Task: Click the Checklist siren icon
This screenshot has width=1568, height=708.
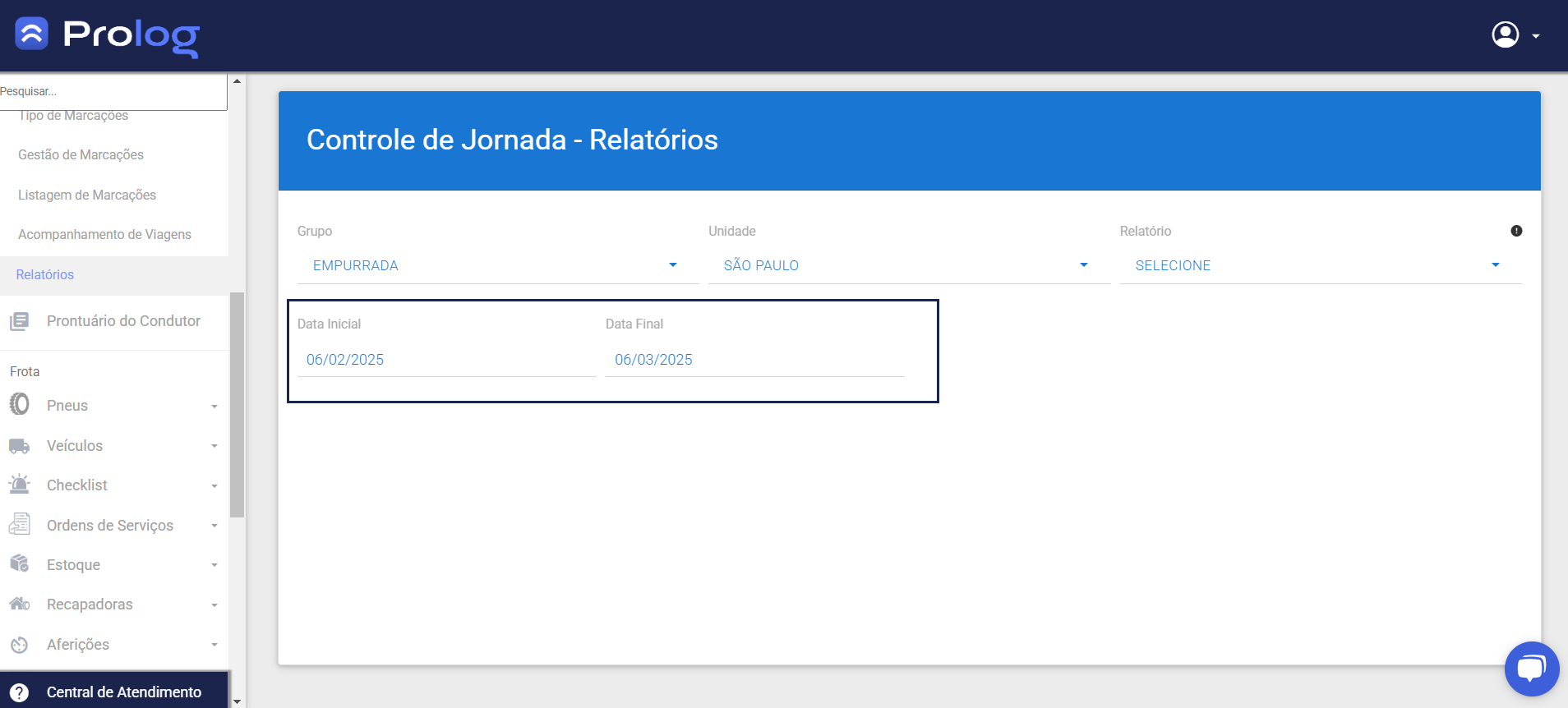Action: tap(19, 484)
